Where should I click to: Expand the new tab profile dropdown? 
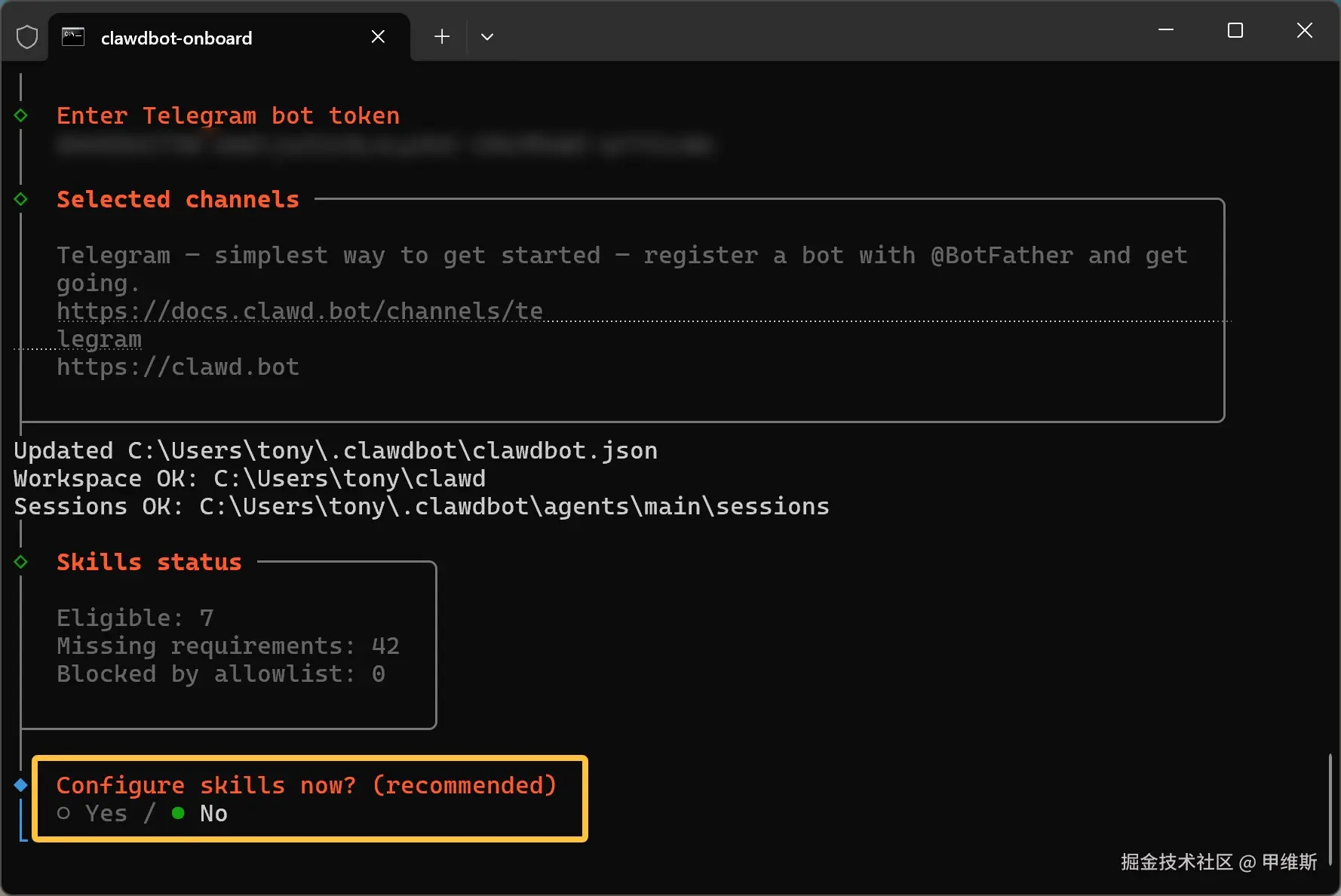(x=487, y=36)
